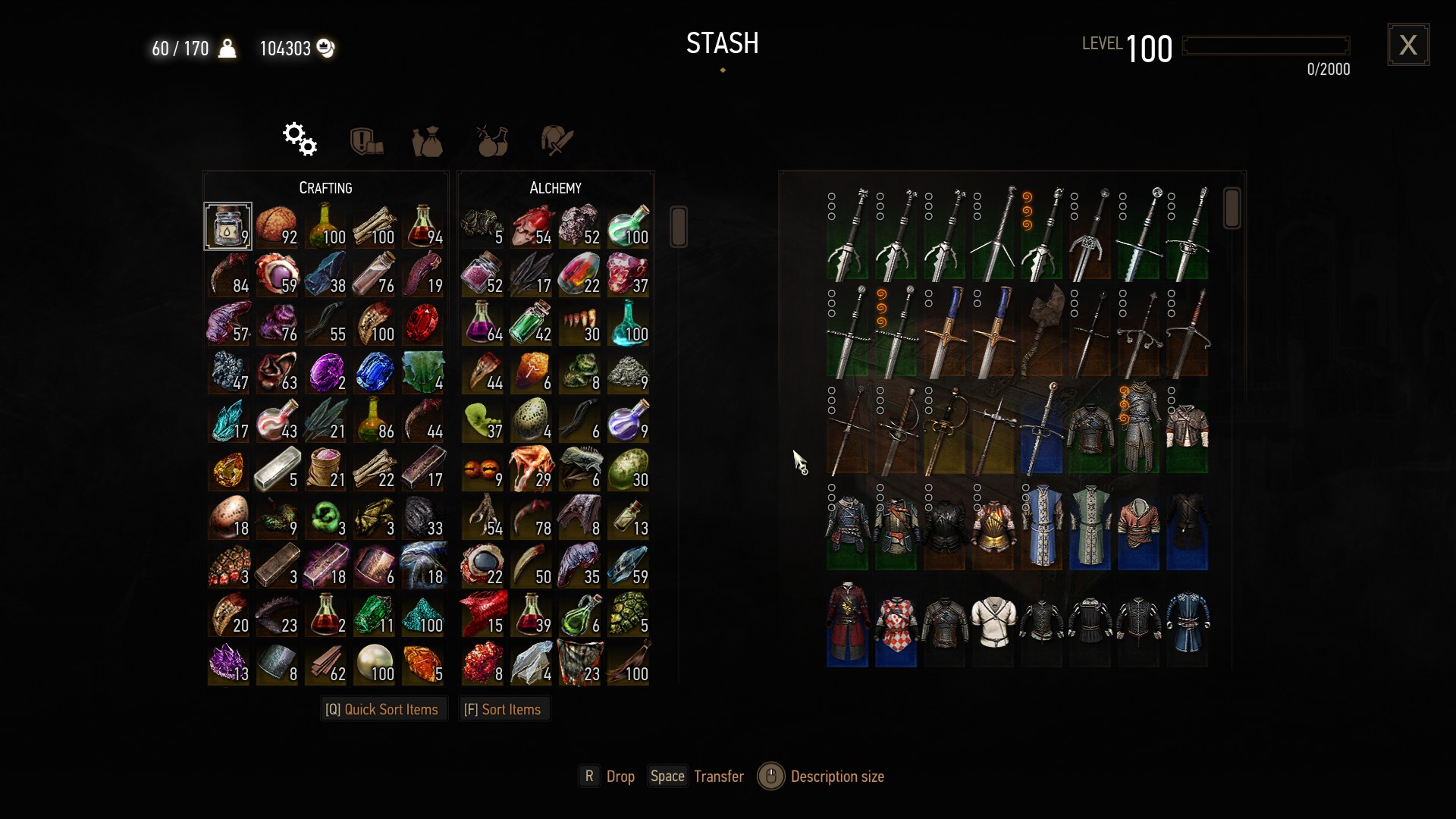Select the highlighted bottle item with 9

coord(228,226)
